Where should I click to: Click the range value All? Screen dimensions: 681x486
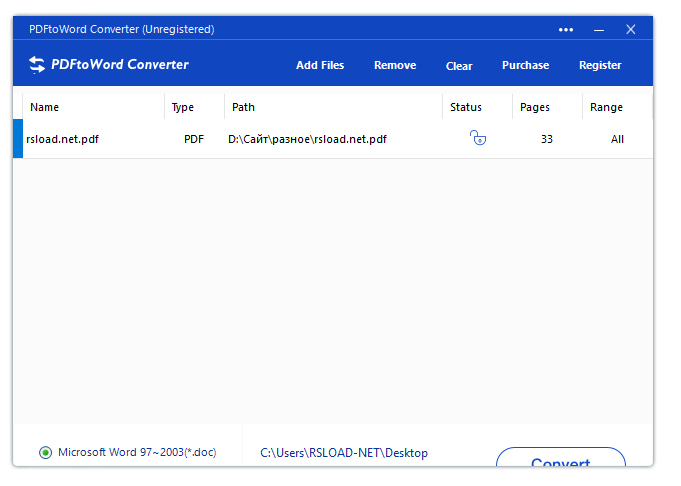617,139
